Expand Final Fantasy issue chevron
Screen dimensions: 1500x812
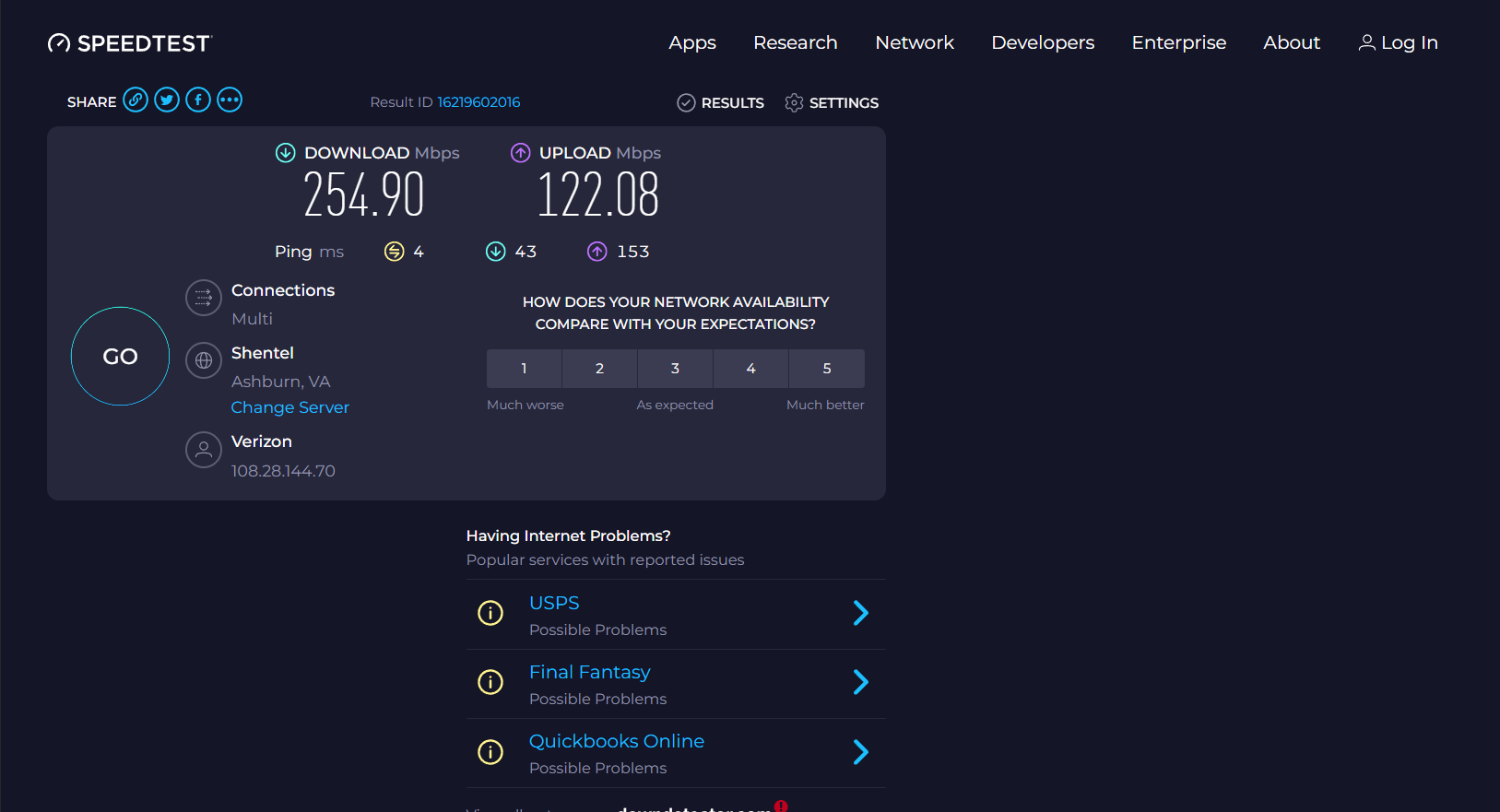861,682
